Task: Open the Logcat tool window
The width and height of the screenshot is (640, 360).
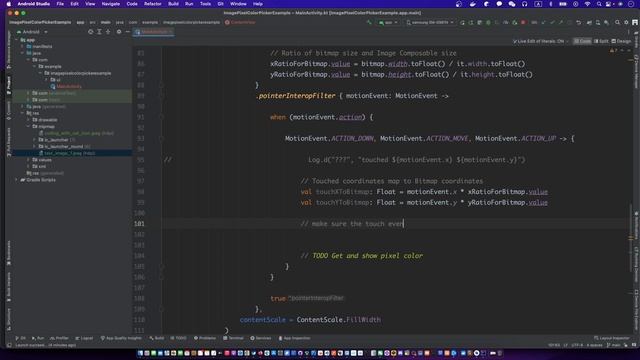Action: [84, 338]
